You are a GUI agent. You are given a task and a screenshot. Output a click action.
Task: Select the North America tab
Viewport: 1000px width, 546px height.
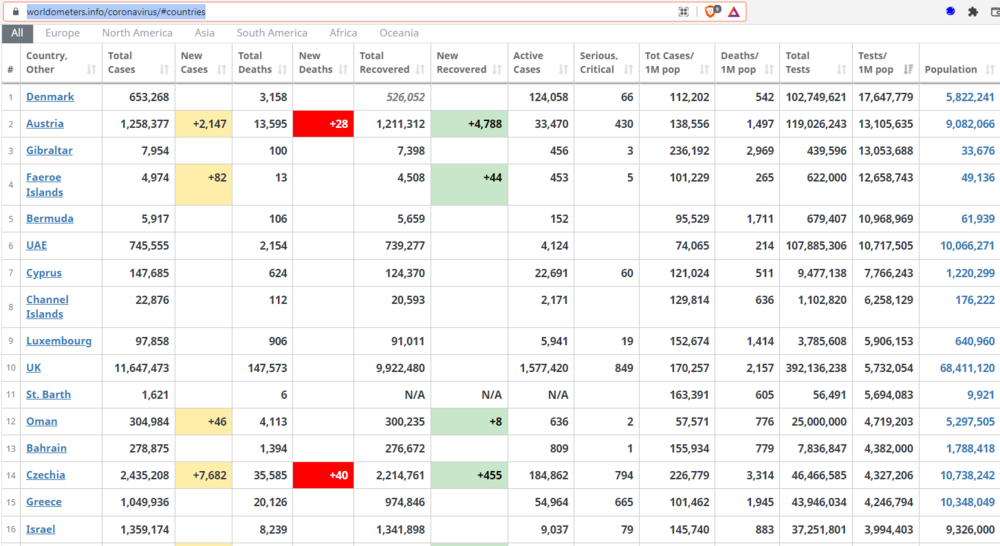point(137,33)
